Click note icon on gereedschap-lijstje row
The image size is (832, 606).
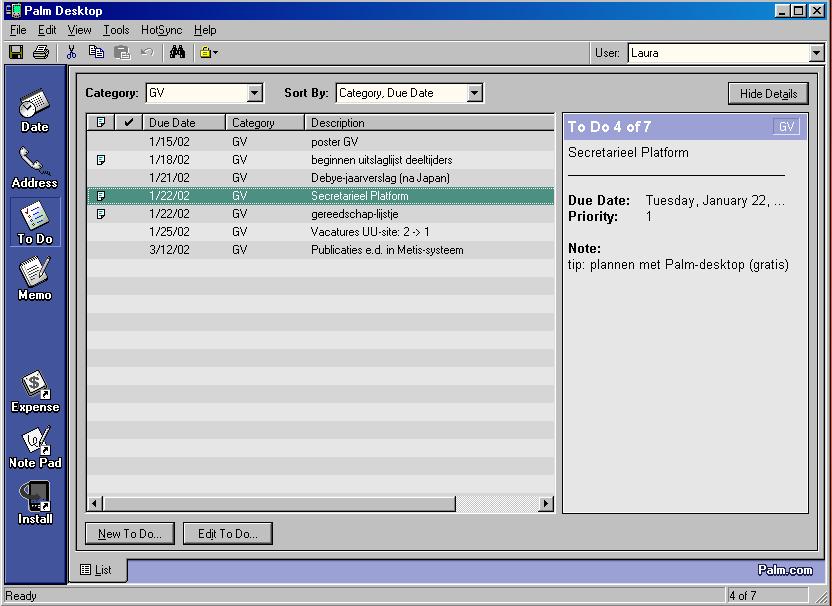point(101,214)
